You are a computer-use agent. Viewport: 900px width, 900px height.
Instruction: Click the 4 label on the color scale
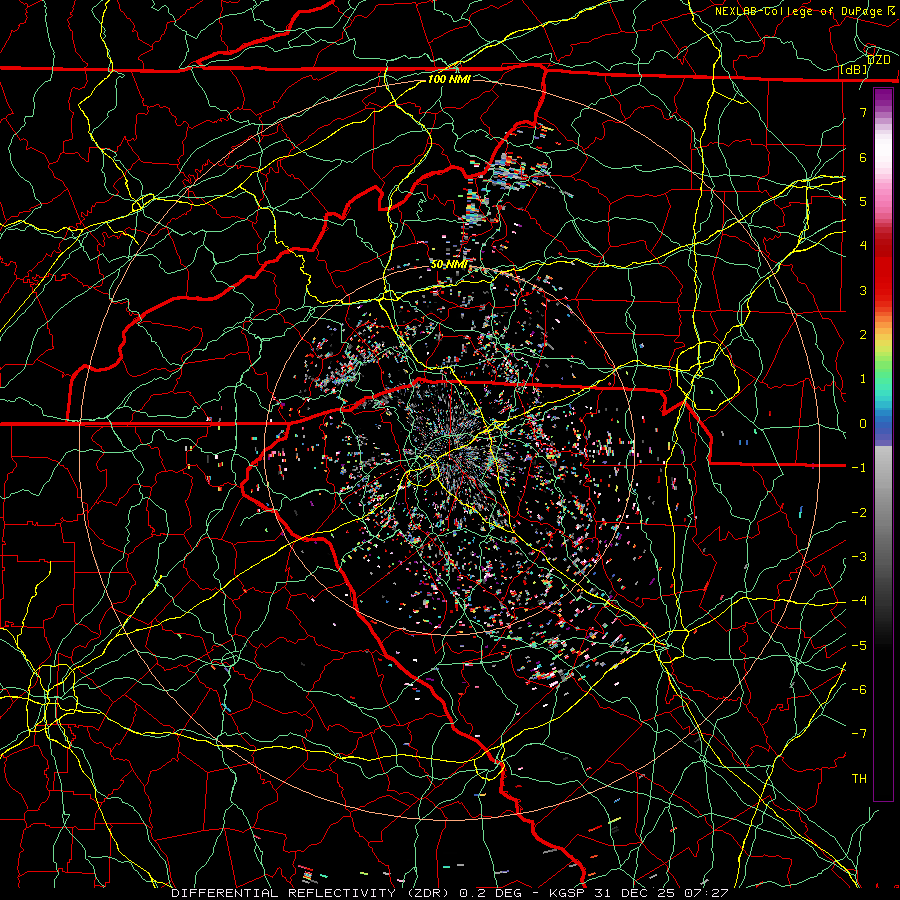tap(863, 246)
